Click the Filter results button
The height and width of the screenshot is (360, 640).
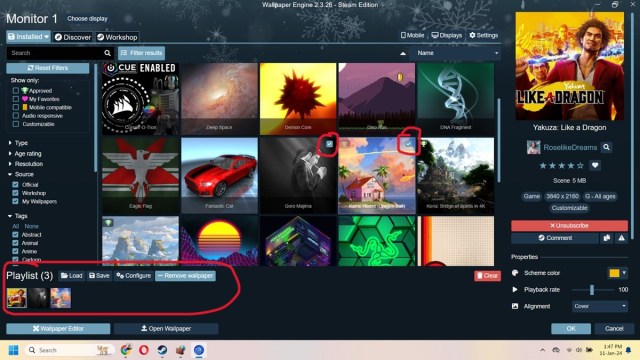[142, 53]
